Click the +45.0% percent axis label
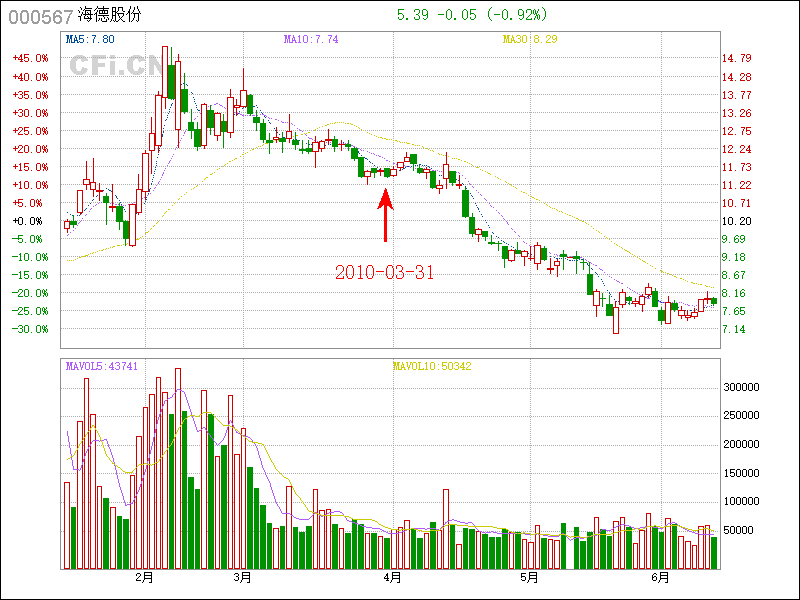 pos(30,58)
